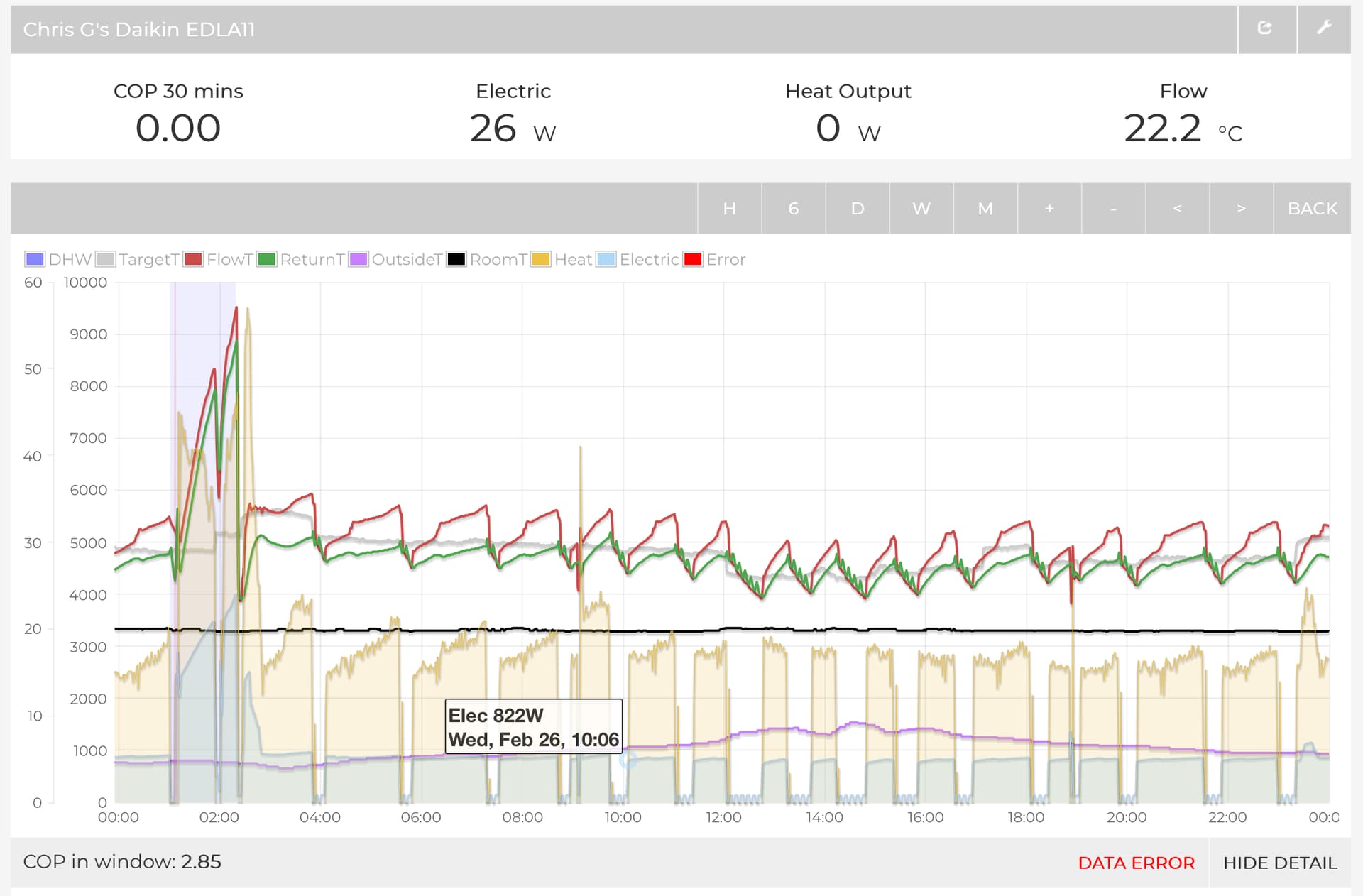Pan left with the < arrow
This screenshot has height=896, width=1363.
(1177, 208)
